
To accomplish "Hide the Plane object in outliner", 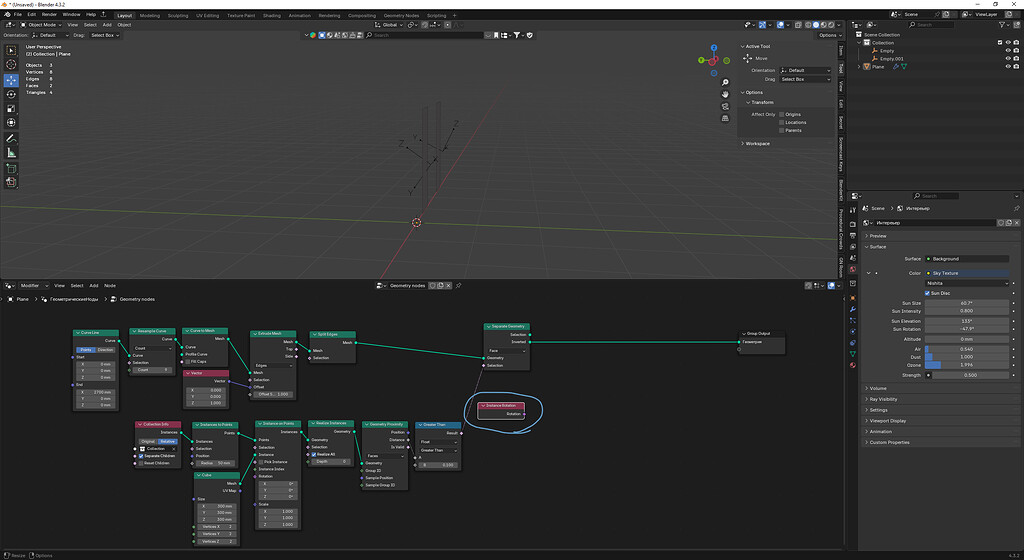I will [1008, 67].
